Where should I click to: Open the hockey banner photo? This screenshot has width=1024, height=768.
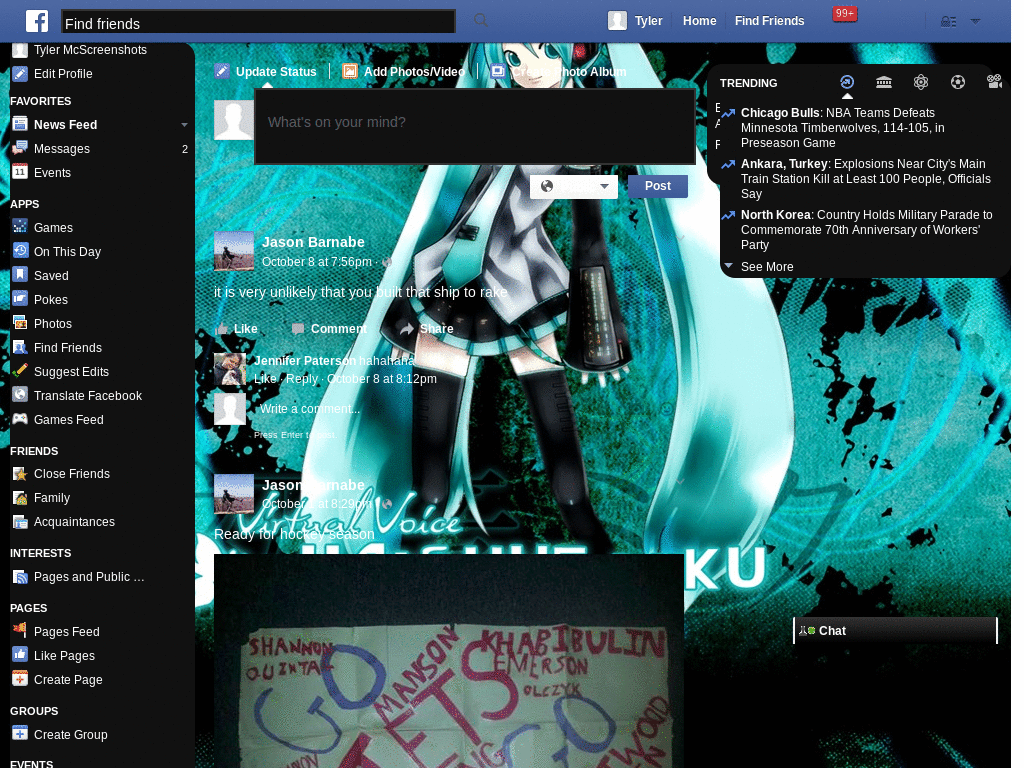pos(449,661)
